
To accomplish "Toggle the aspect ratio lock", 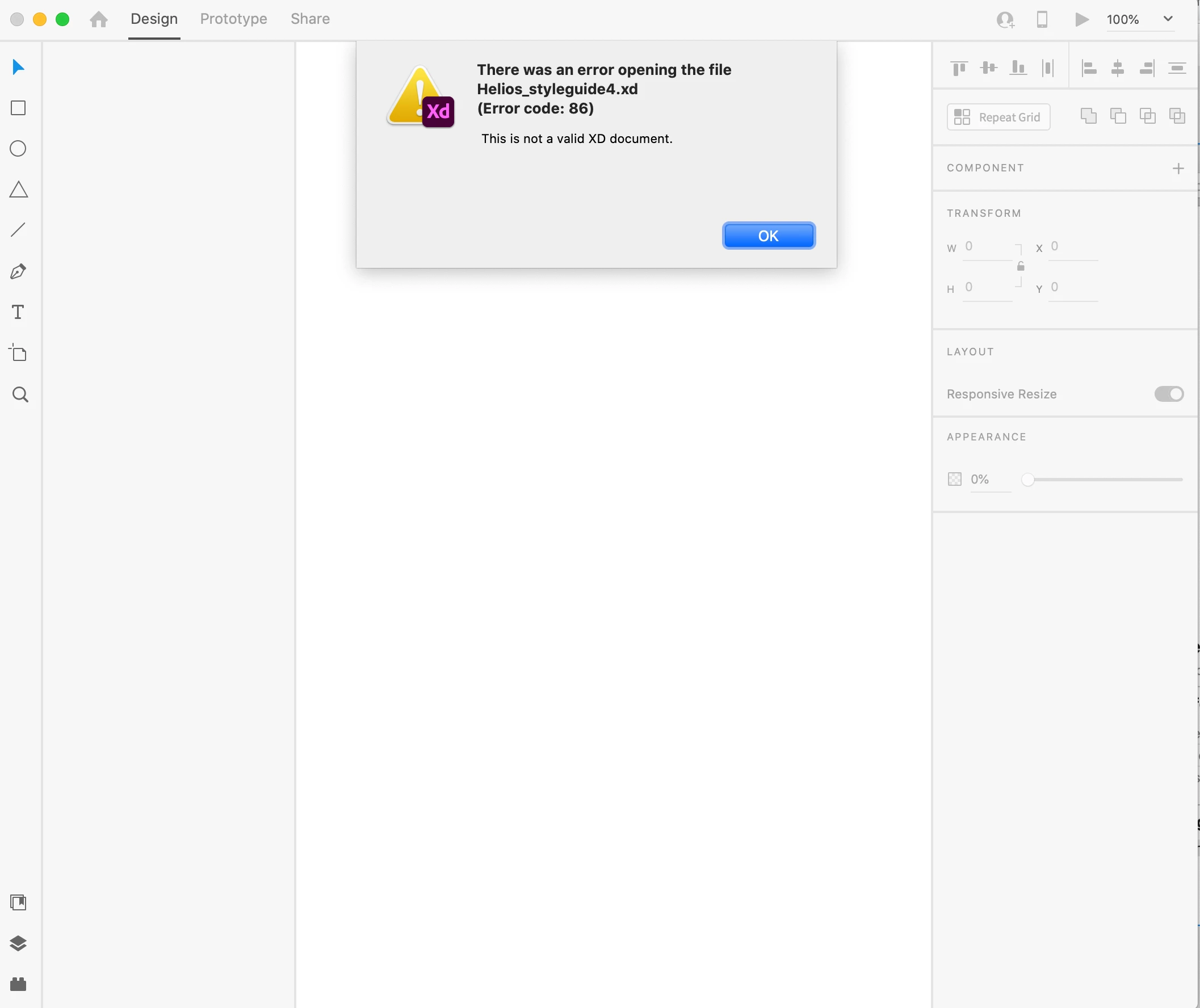I will pyautogui.click(x=1021, y=266).
